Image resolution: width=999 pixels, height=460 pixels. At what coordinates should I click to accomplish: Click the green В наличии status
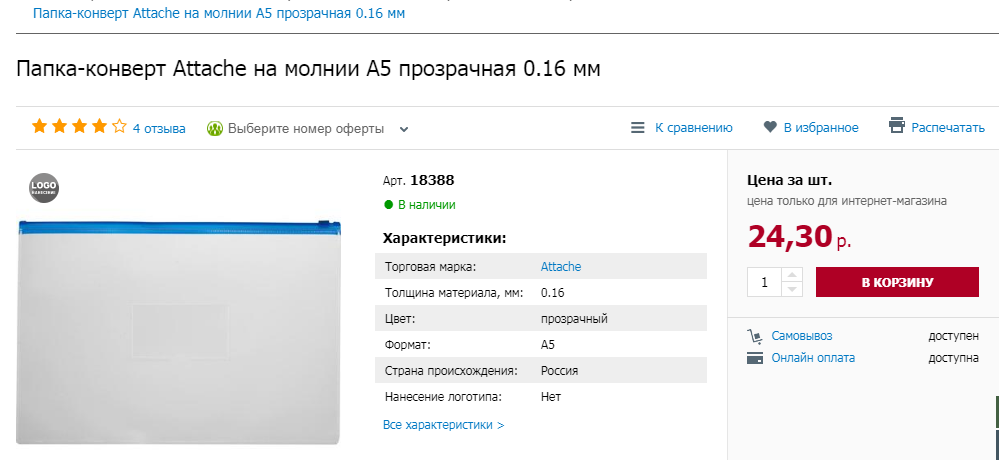coord(420,205)
